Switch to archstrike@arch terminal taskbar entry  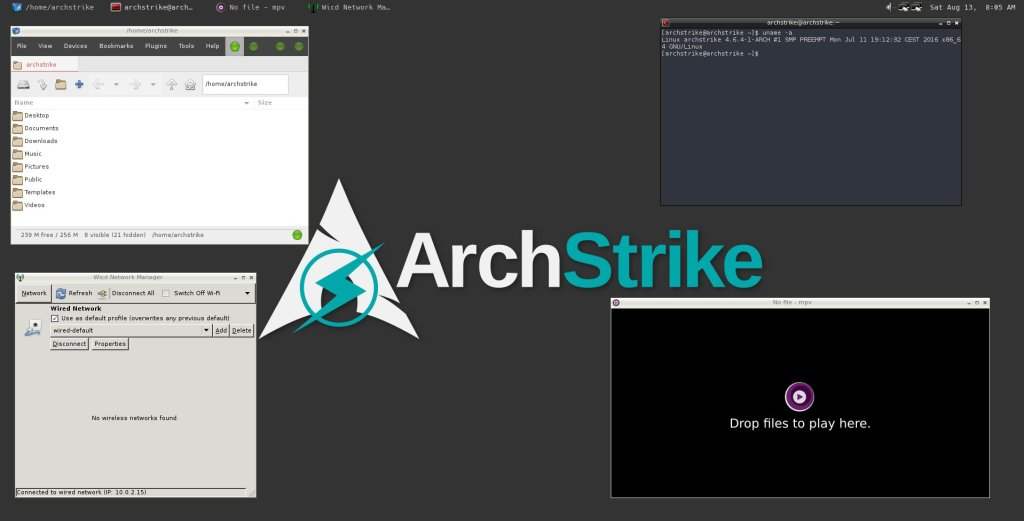click(x=152, y=7)
